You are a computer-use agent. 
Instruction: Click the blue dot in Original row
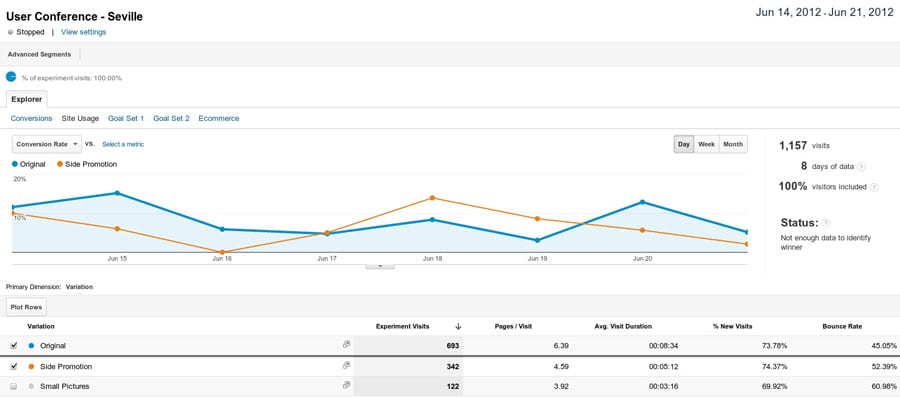[x=31, y=346]
